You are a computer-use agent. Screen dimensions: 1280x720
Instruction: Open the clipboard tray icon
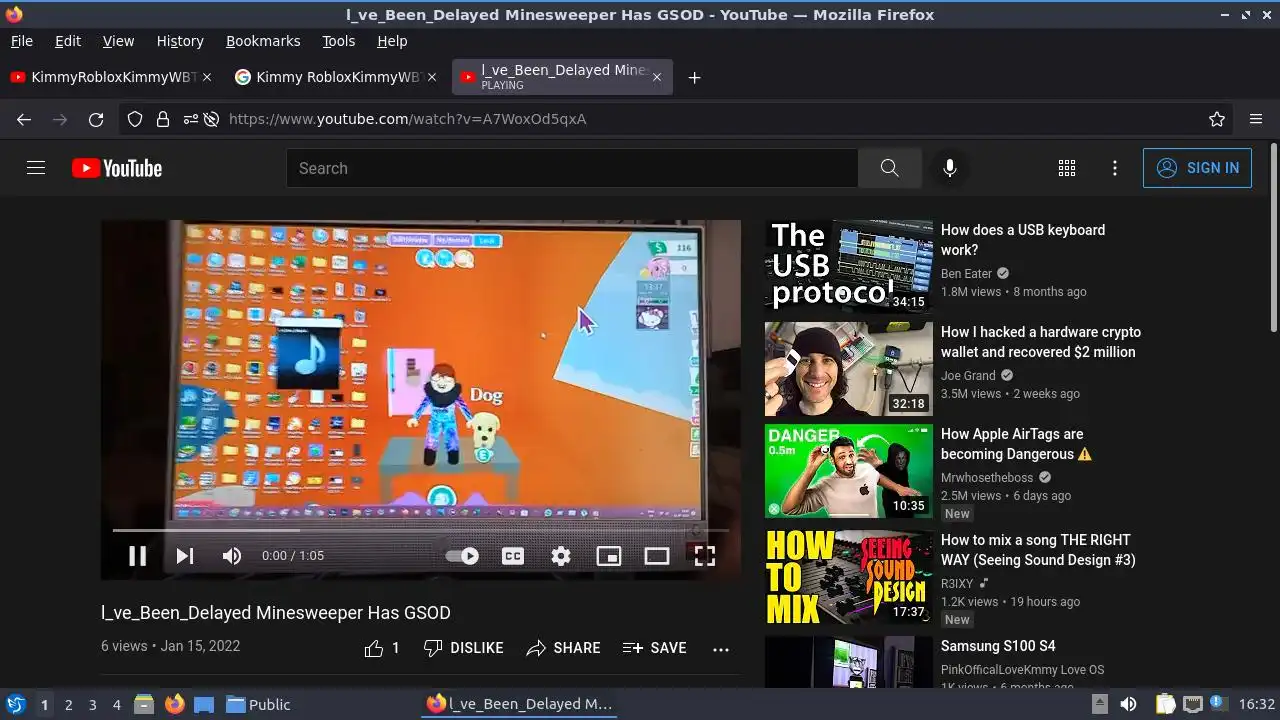1165,704
